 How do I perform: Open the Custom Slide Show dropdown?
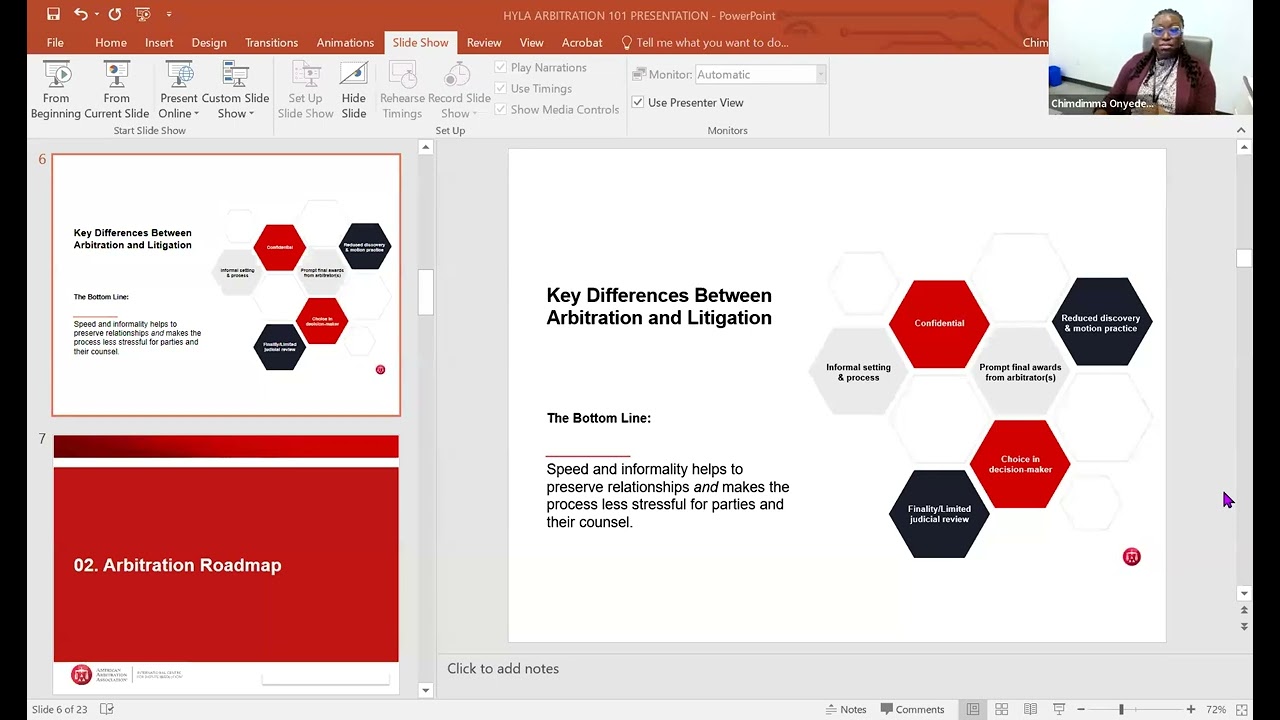click(235, 90)
